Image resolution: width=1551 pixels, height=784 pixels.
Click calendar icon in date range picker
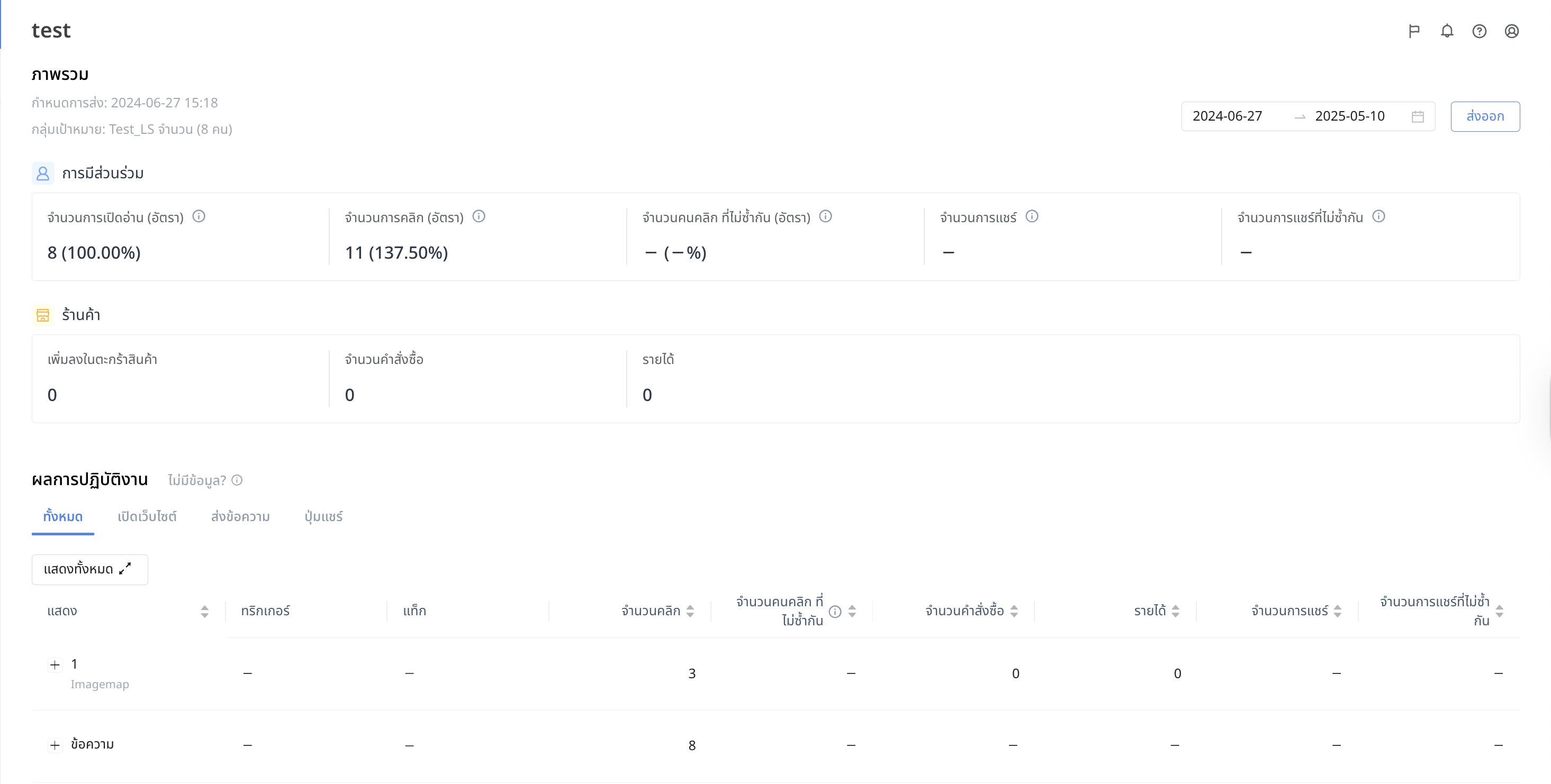[x=1418, y=117]
